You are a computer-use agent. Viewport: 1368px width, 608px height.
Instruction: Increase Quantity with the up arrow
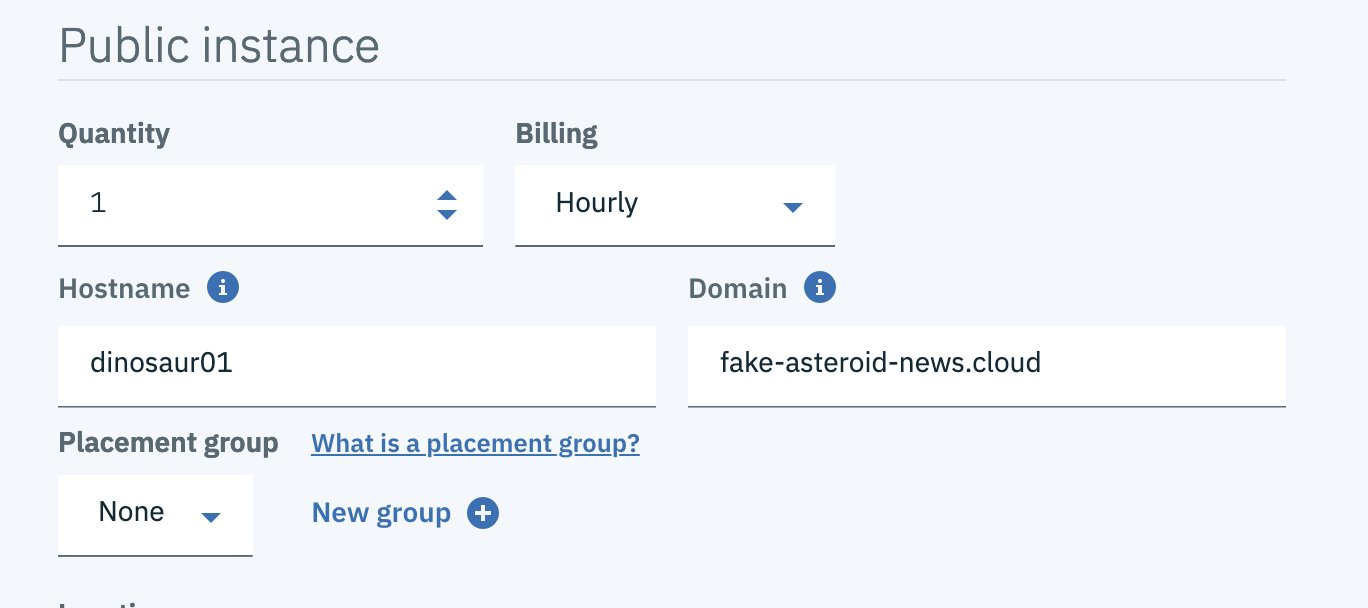(447, 196)
